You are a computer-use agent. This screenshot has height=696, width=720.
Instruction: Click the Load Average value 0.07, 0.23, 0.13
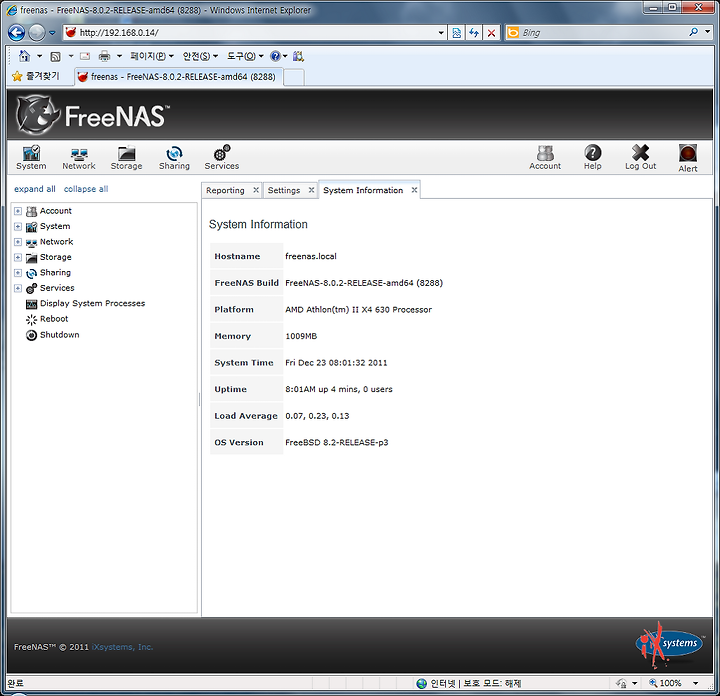coord(317,416)
